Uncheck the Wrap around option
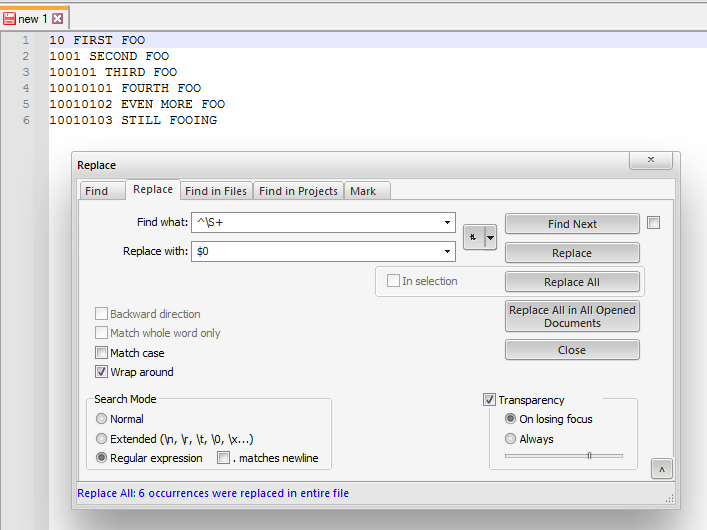Screen dimensions: 707x530 [101, 372]
